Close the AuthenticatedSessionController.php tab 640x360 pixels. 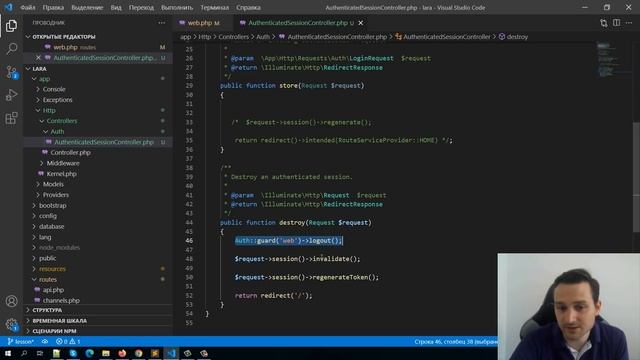click(361, 23)
